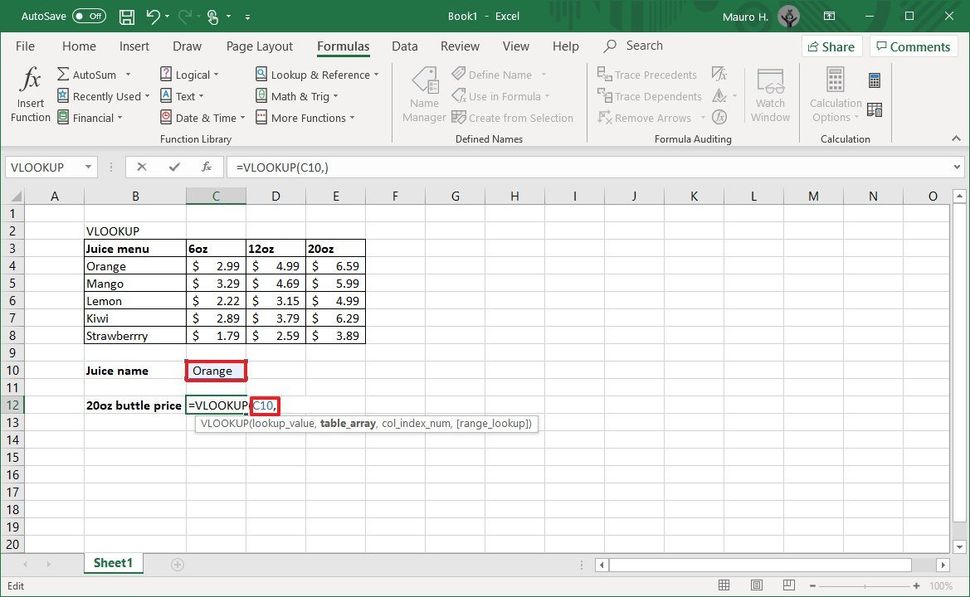Click the Calculate Now calculator icon

[x=874, y=80]
